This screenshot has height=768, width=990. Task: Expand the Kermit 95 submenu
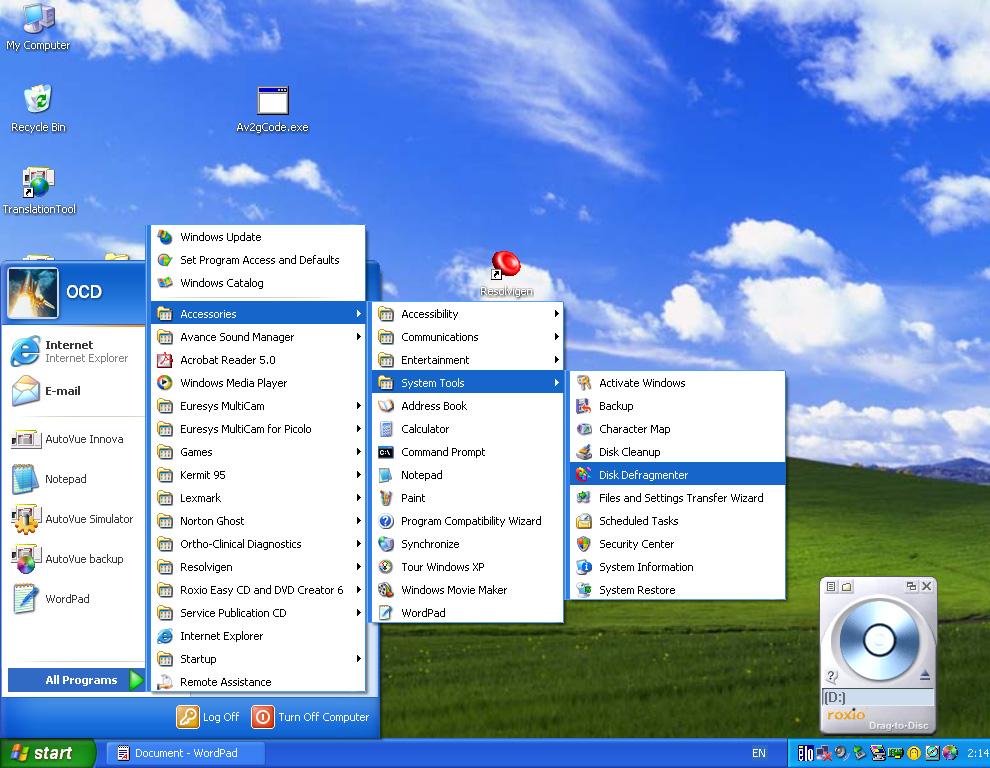point(259,475)
